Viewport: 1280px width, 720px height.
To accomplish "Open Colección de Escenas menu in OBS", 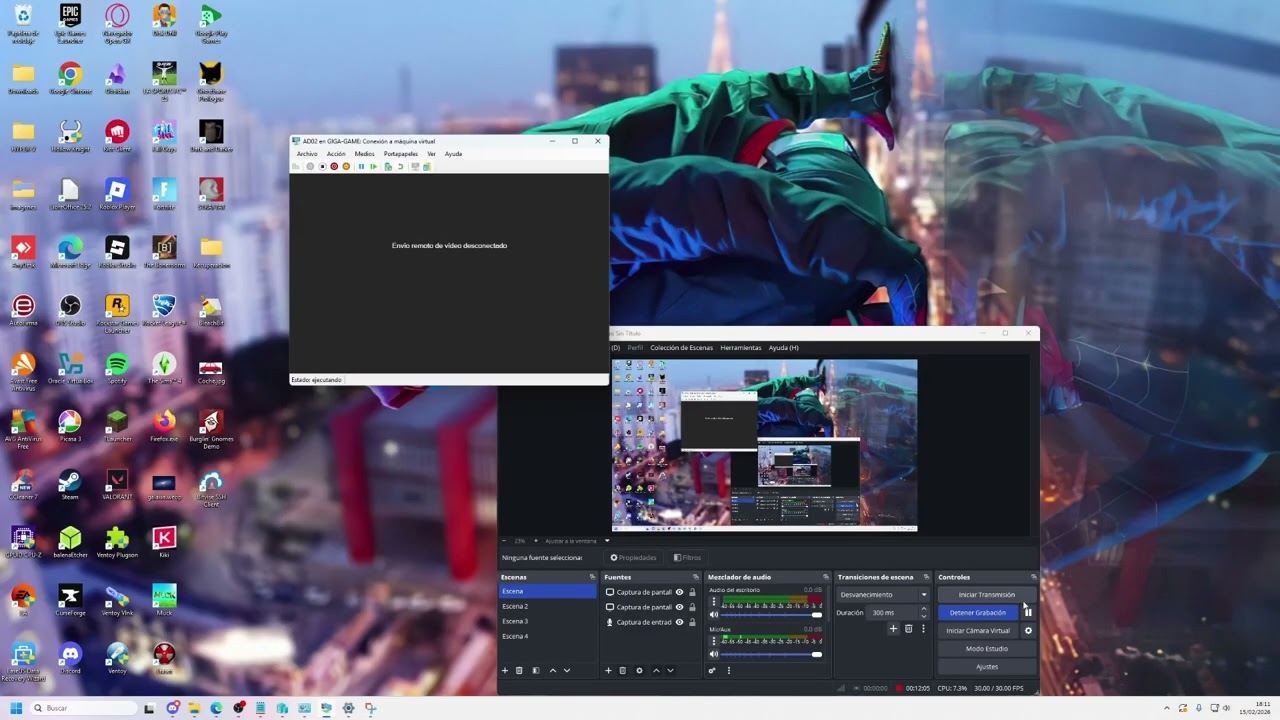I will pos(681,347).
